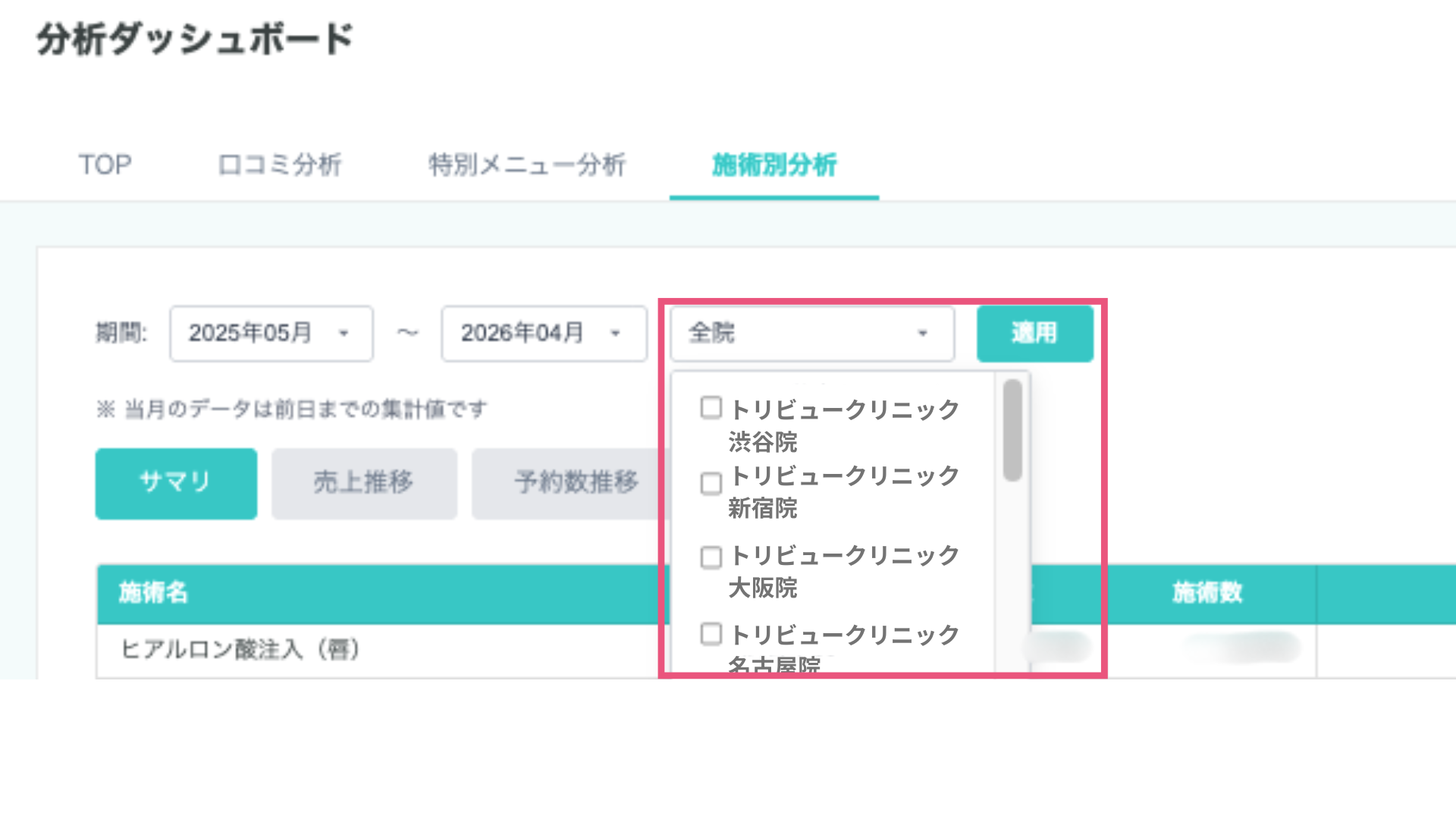The width and height of the screenshot is (1456, 819).
Task: Show the 売上推移 view
Action: 364,483
